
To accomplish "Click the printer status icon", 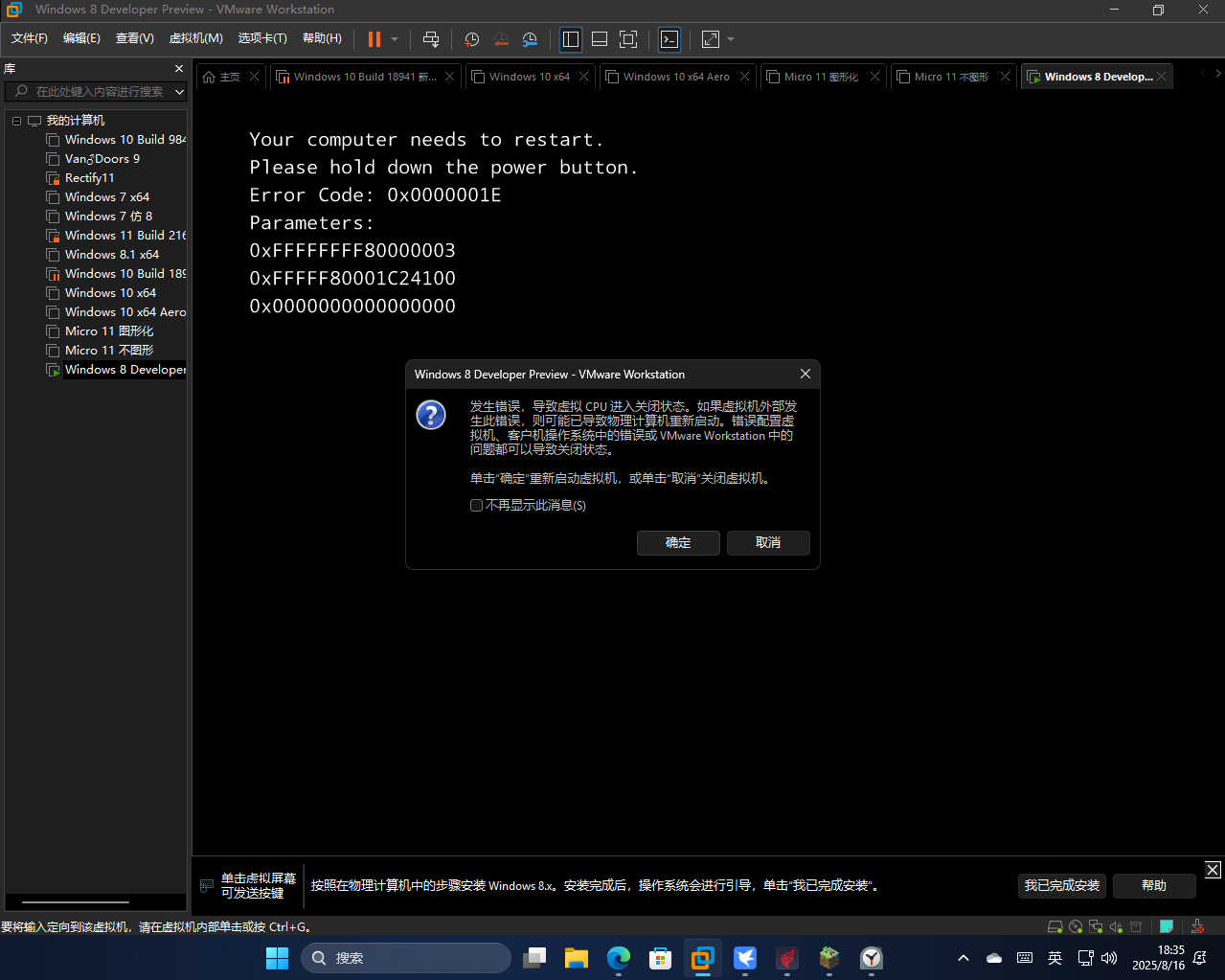I will point(1136,926).
